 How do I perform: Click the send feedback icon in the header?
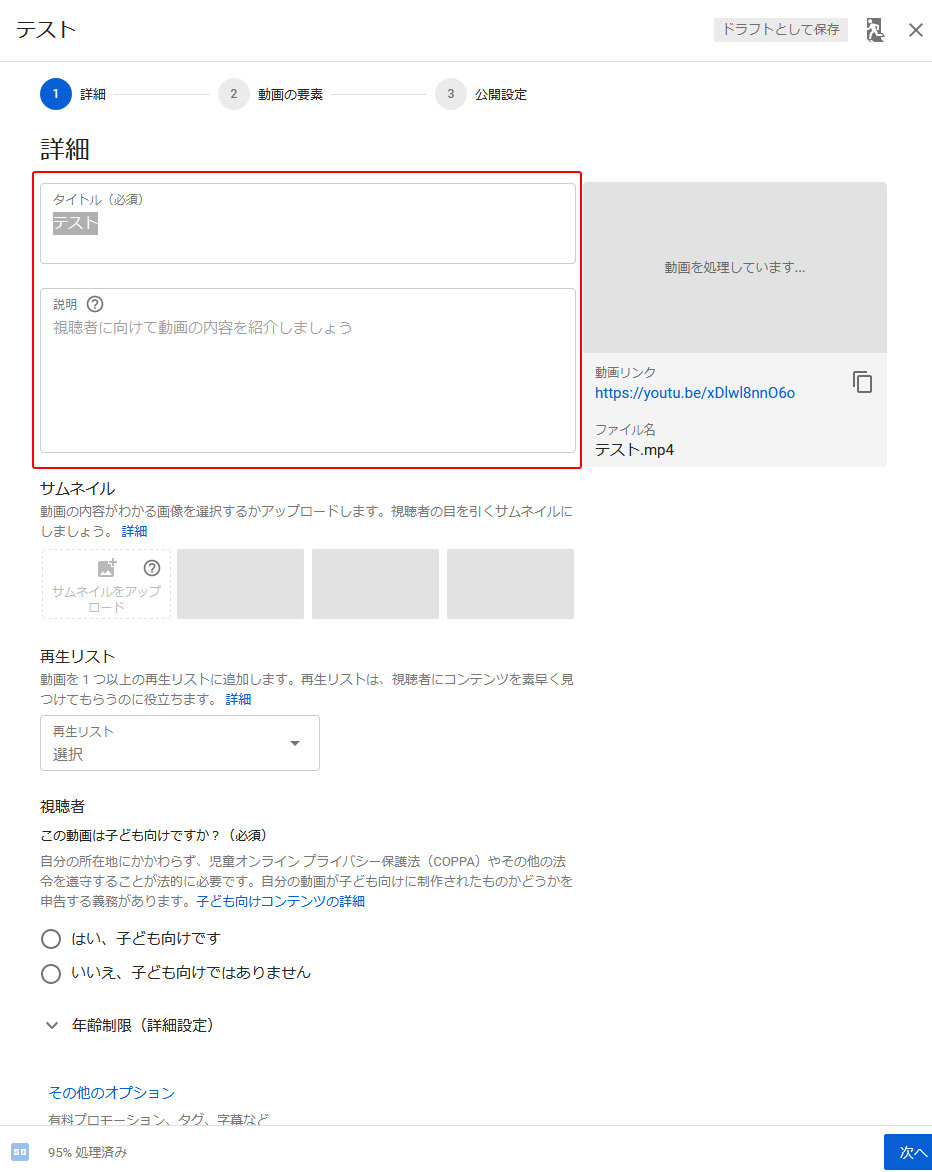click(875, 30)
